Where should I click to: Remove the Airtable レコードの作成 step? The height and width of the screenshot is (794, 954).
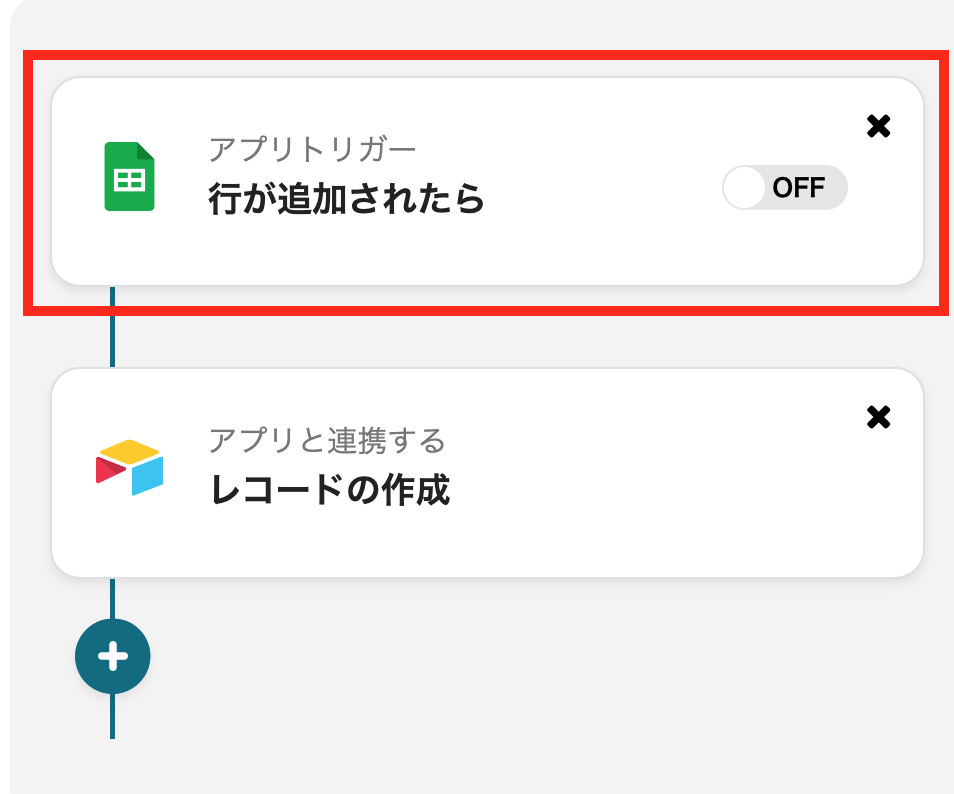878,417
